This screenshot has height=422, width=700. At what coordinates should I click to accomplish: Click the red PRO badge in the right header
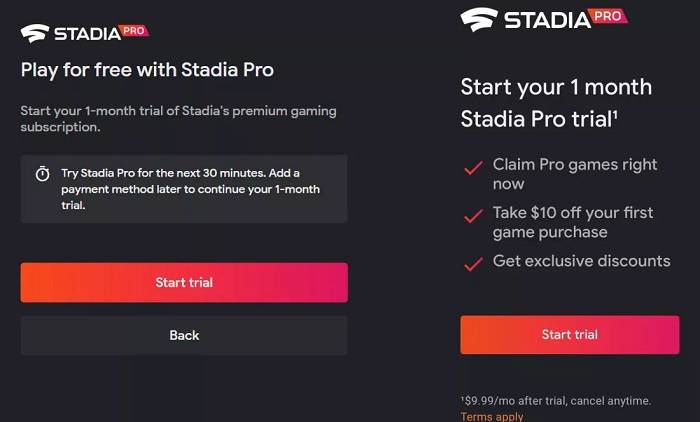tap(609, 15)
